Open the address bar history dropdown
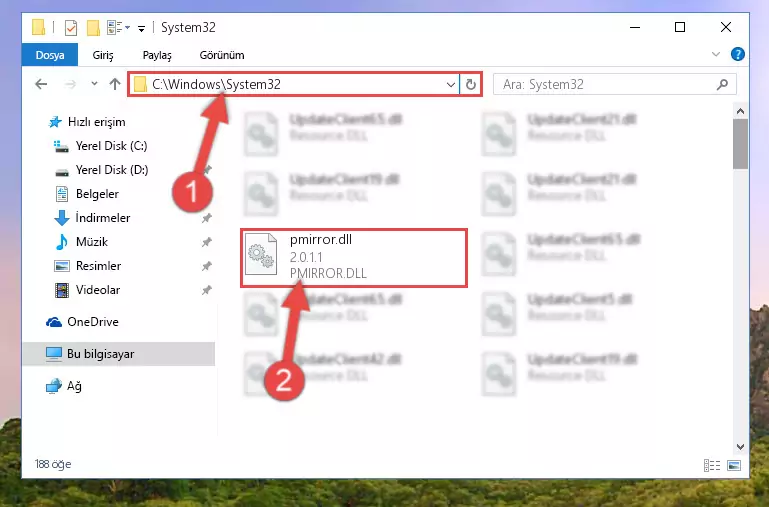769x507 pixels. tap(451, 85)
